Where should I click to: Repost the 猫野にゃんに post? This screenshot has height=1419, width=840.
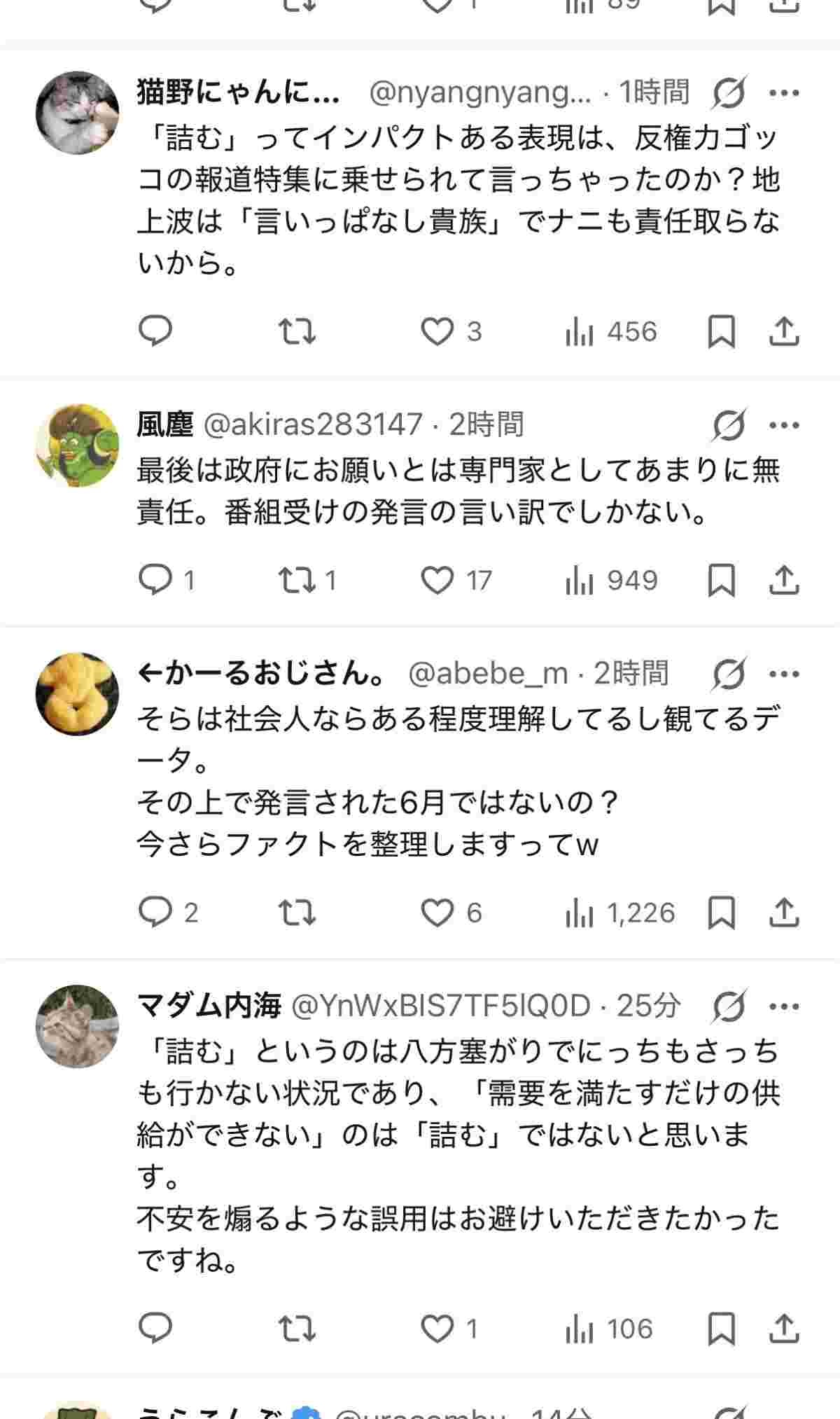tap(297, 331)
